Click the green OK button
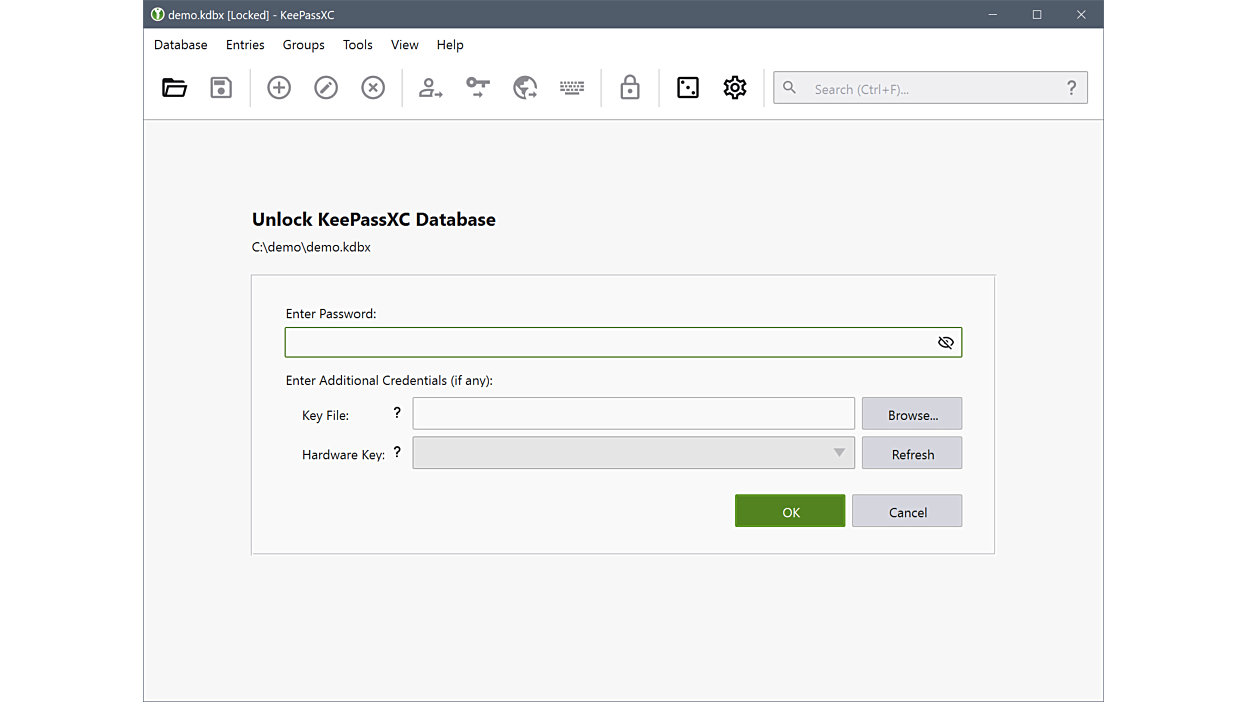This screenshot has width=1248, height=702. coord(790,511)
